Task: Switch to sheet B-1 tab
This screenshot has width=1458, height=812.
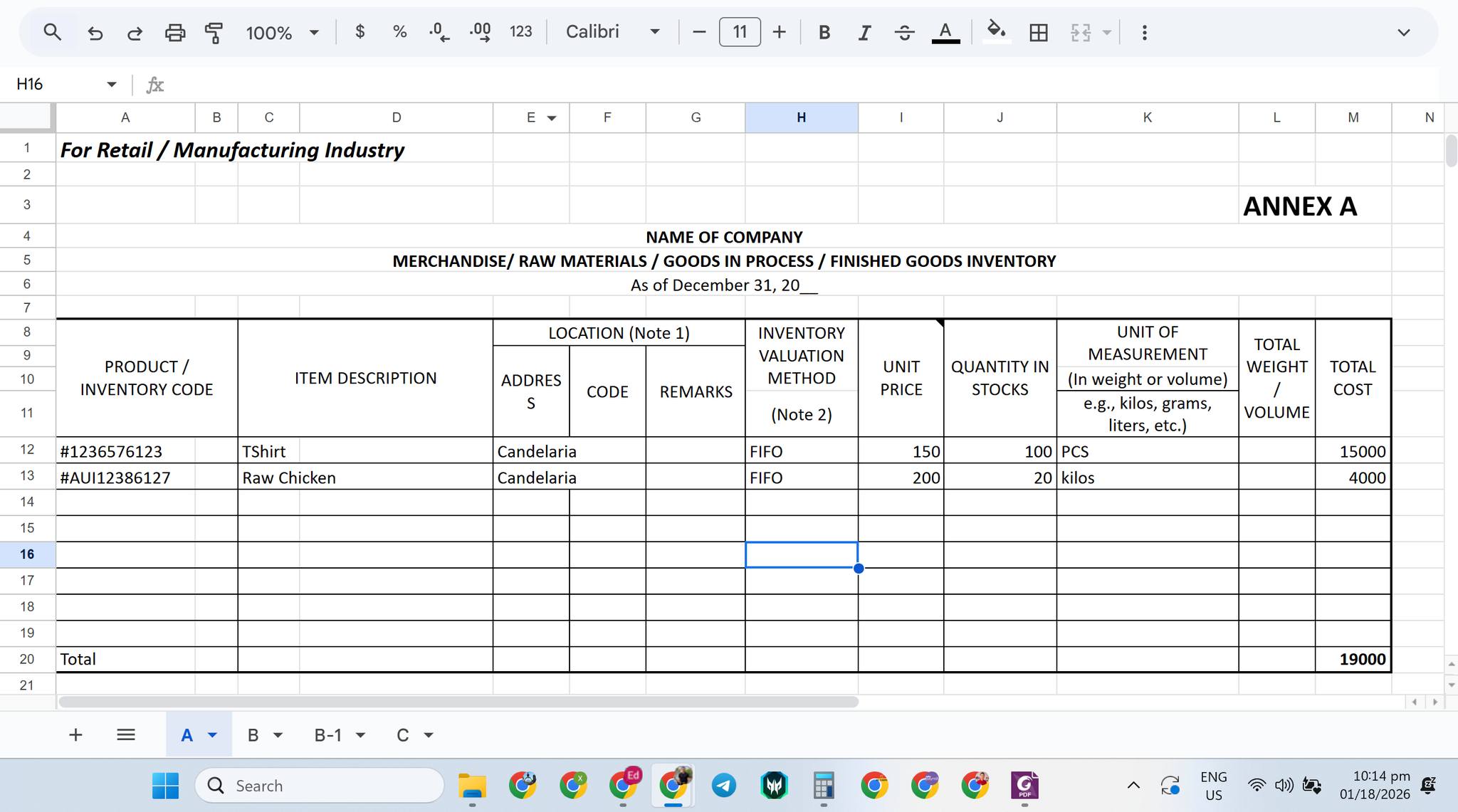Action: pyautogui.click(x=328, y=735)
